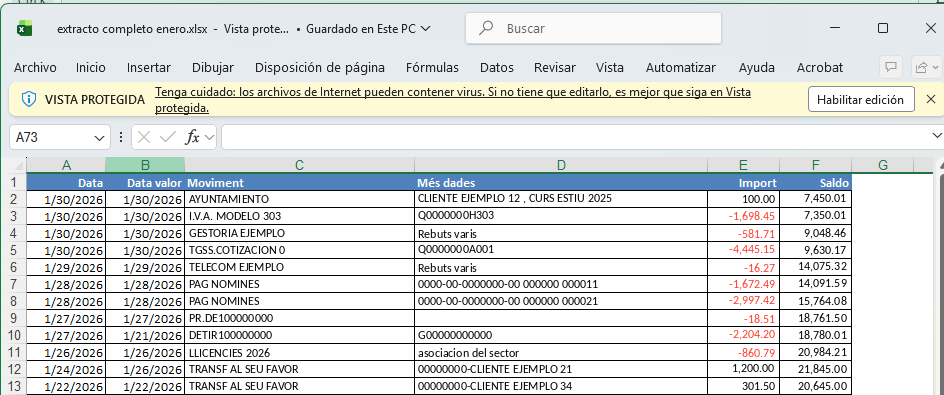Open the save location dropdown chevron
The width and height of the screenshot is (944, 395).
pyautogui.click(x=425, y=28)
